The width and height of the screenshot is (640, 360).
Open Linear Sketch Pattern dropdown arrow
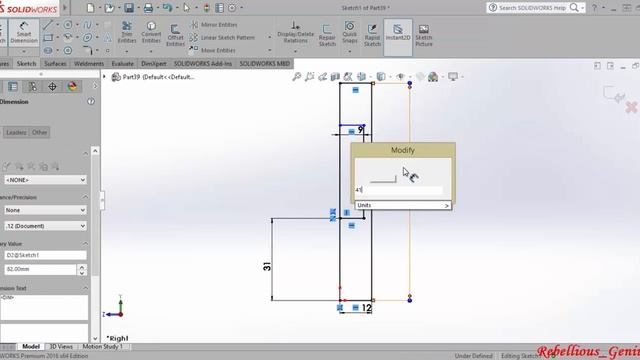click(269, 38)
